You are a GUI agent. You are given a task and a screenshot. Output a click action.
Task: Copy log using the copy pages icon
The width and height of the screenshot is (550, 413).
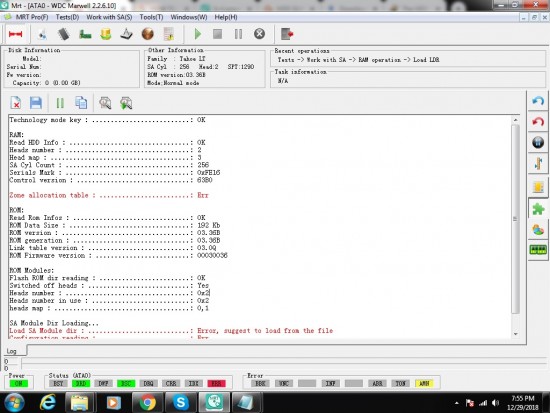pos(81,103)
